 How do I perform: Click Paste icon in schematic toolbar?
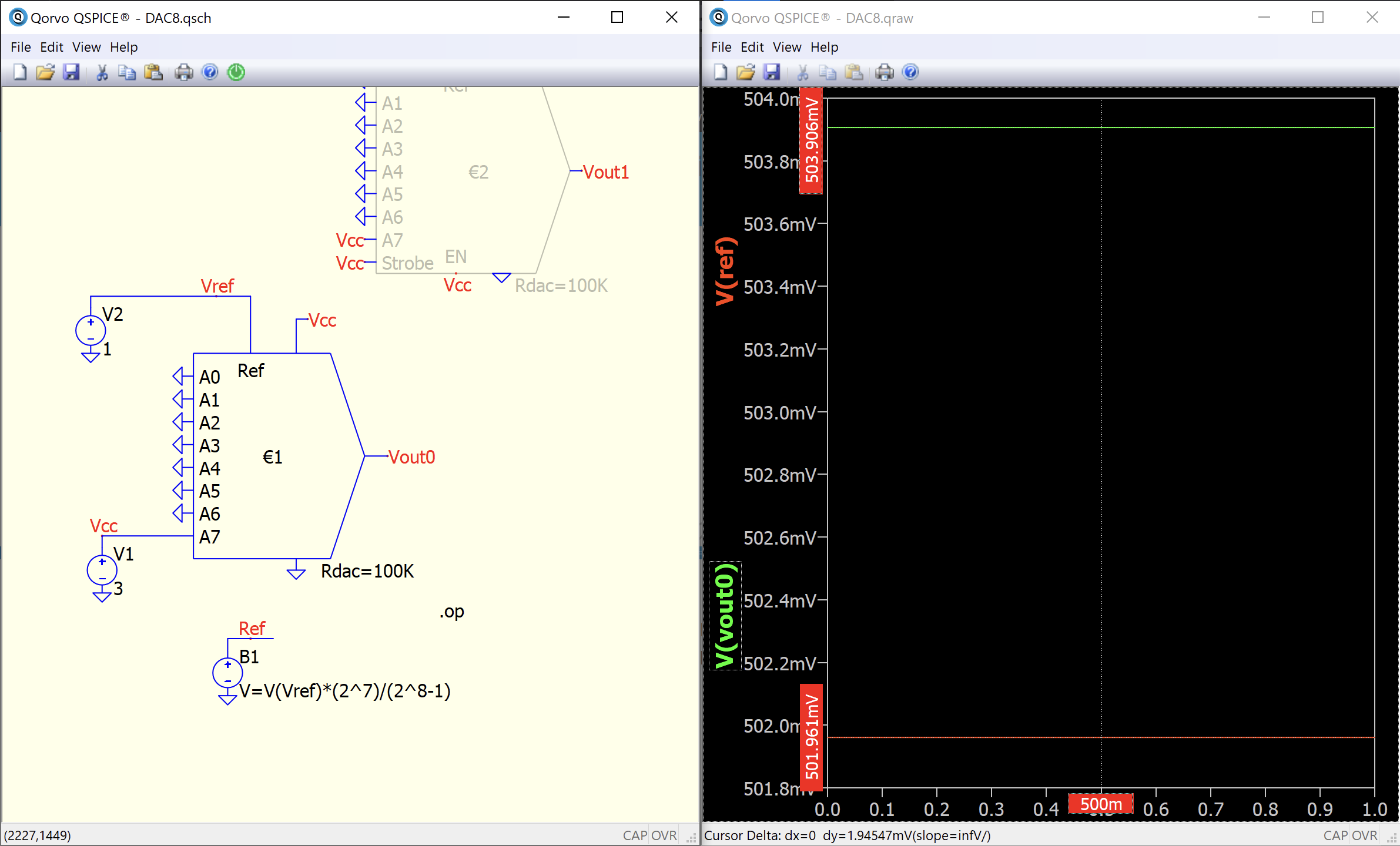(x=153, y=72)
